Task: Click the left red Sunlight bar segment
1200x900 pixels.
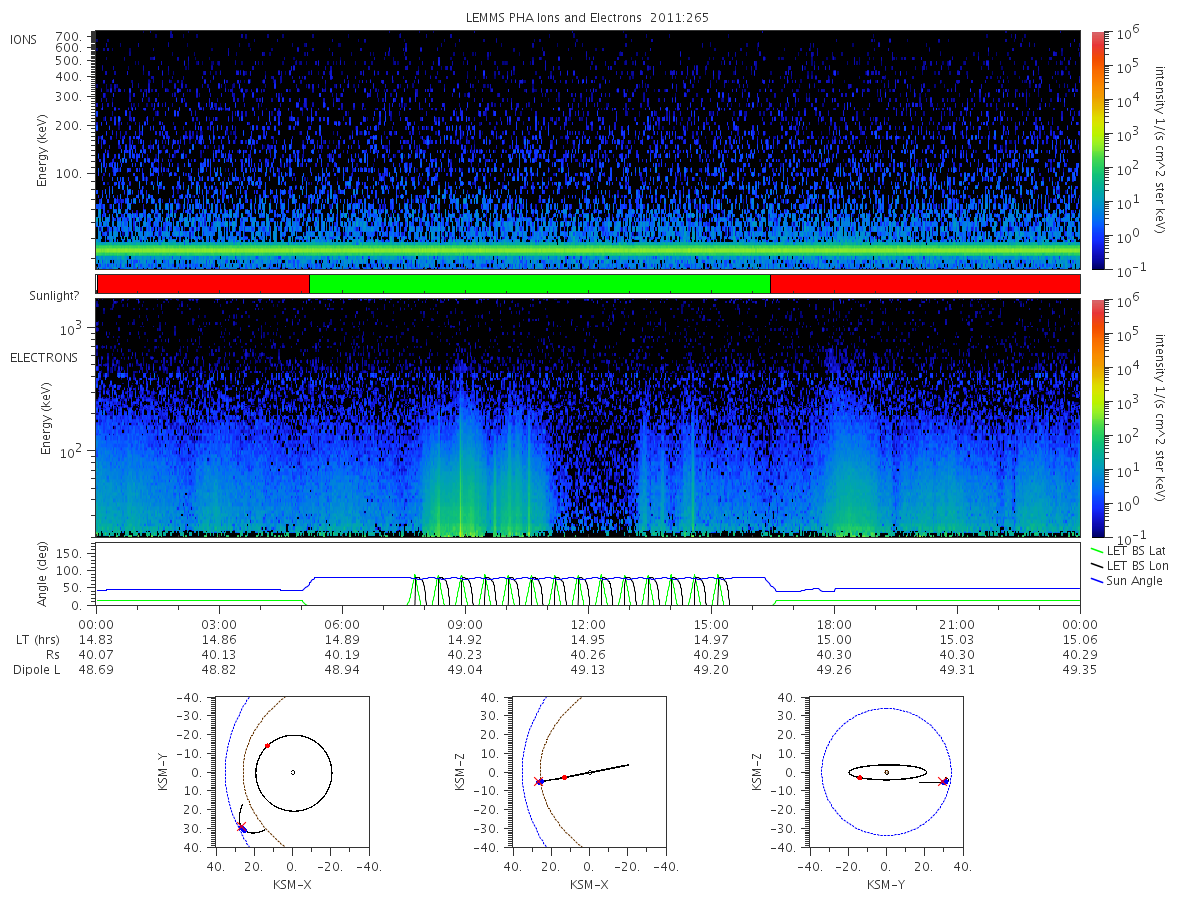Action: pos(204,284)
